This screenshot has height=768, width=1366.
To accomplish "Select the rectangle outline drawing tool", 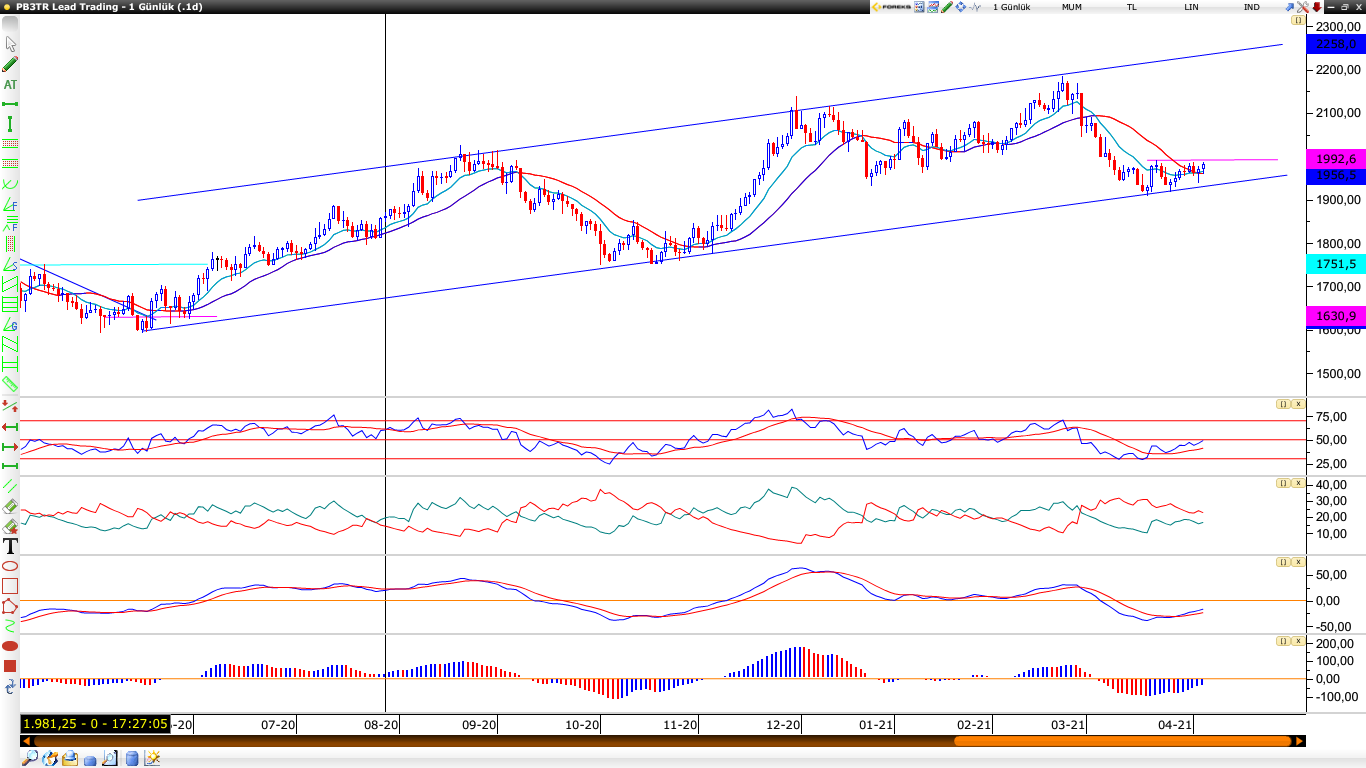I will [10, 586].
